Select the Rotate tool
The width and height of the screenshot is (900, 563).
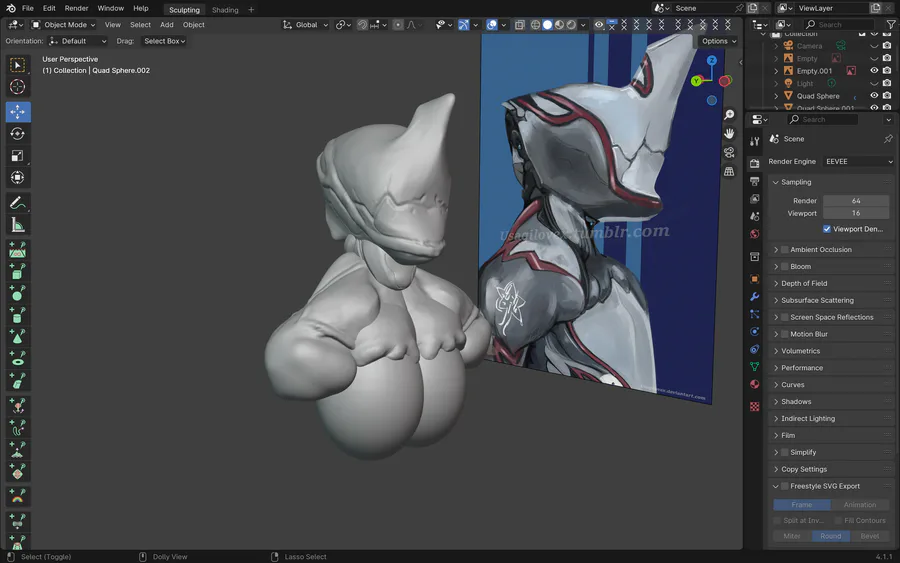[x=18, y=134]
